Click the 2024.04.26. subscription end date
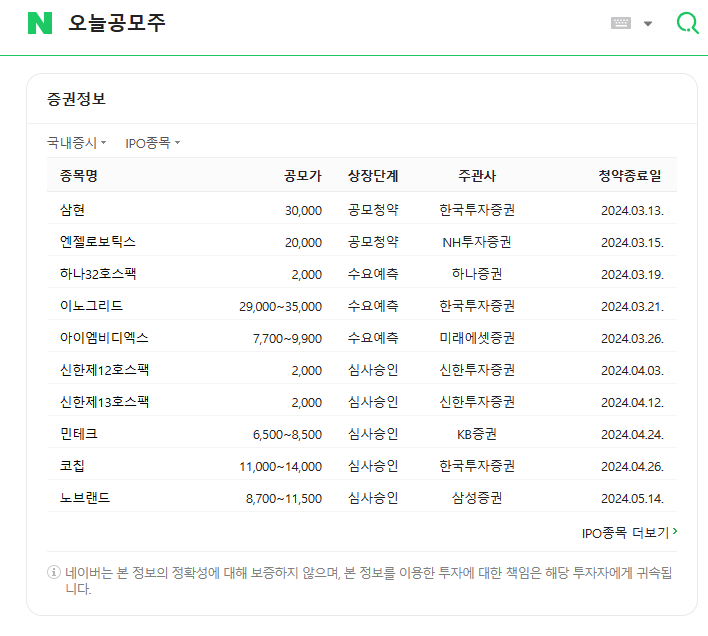The image size is (708, 636). [x=632, y=467]
